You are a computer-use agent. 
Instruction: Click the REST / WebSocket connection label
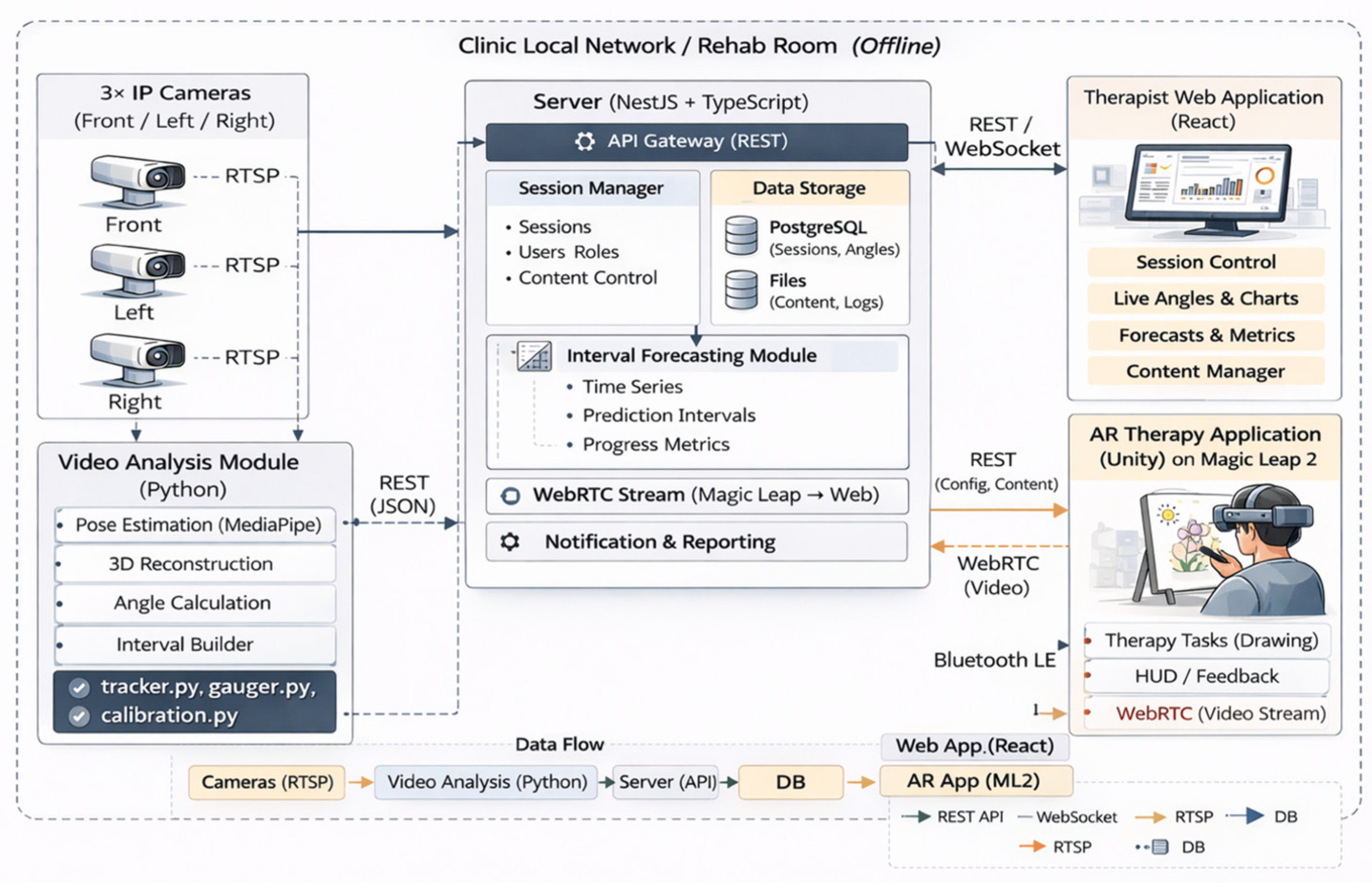point(1002,136)
